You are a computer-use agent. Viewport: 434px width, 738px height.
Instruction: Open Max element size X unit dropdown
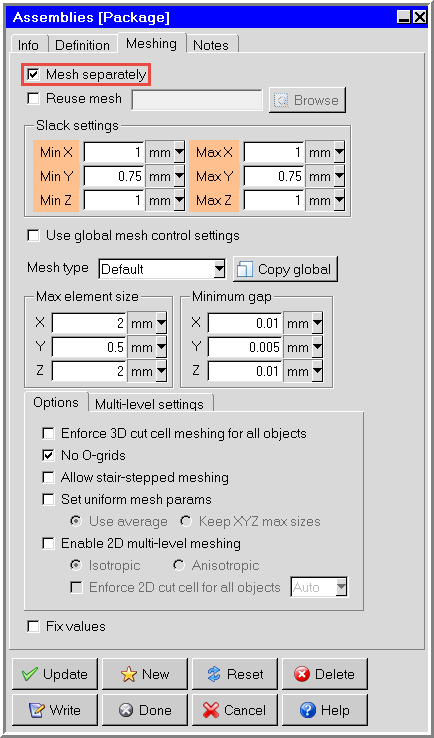click(161, 323)
